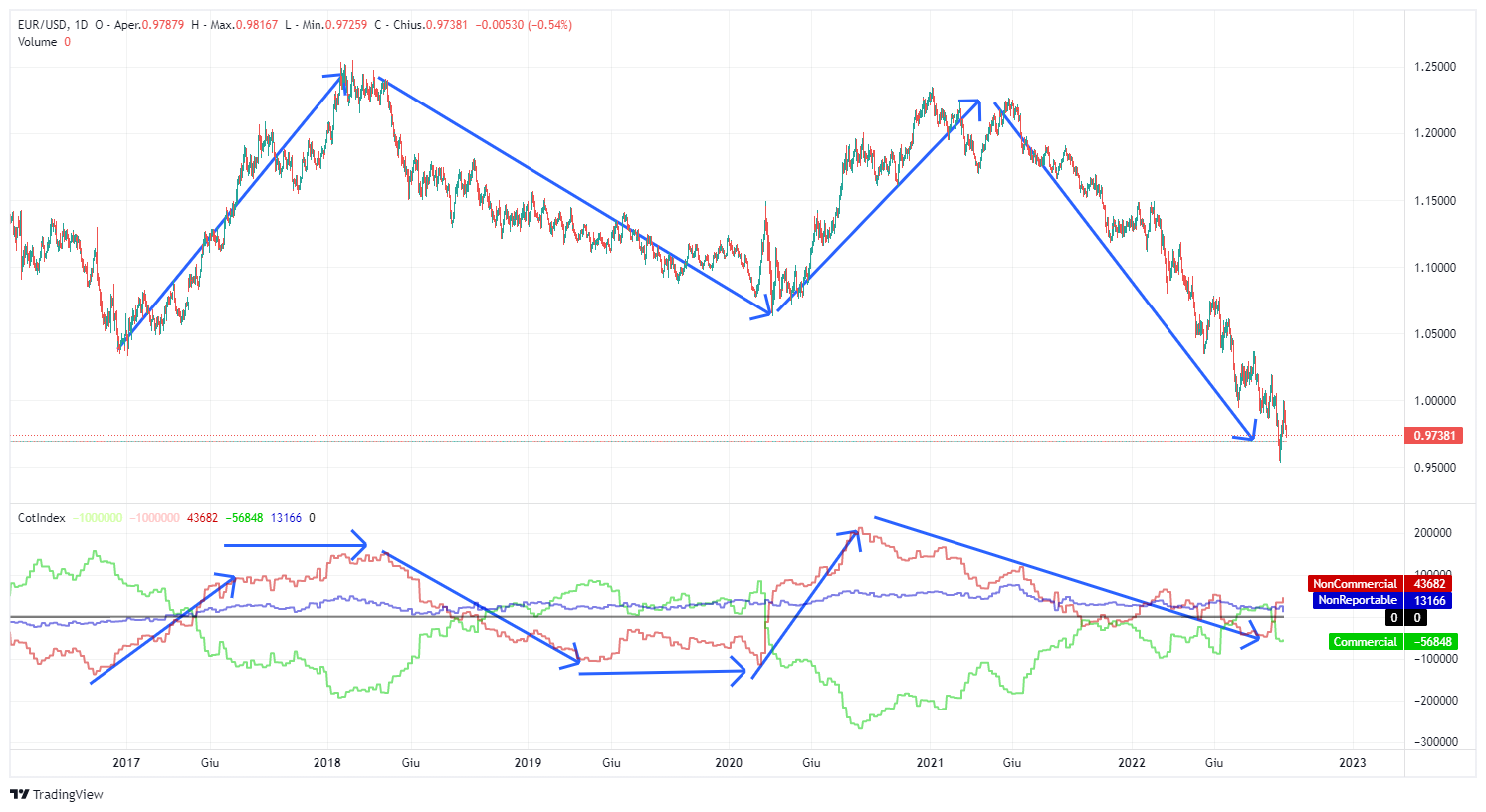Select the CotIndex indicator title
The image size is (1486, 812).
(42, 518)
